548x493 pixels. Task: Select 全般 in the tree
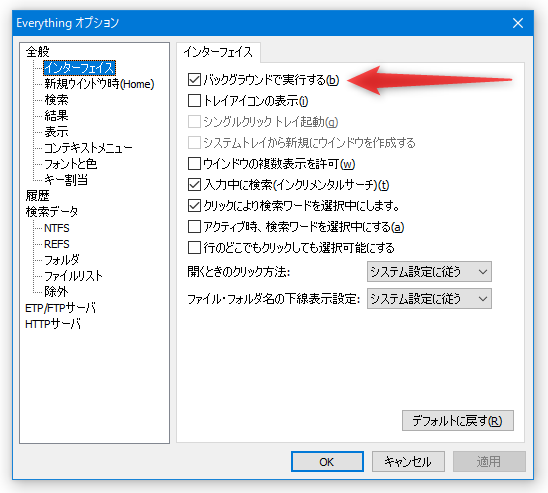click(x=38, y=52)
